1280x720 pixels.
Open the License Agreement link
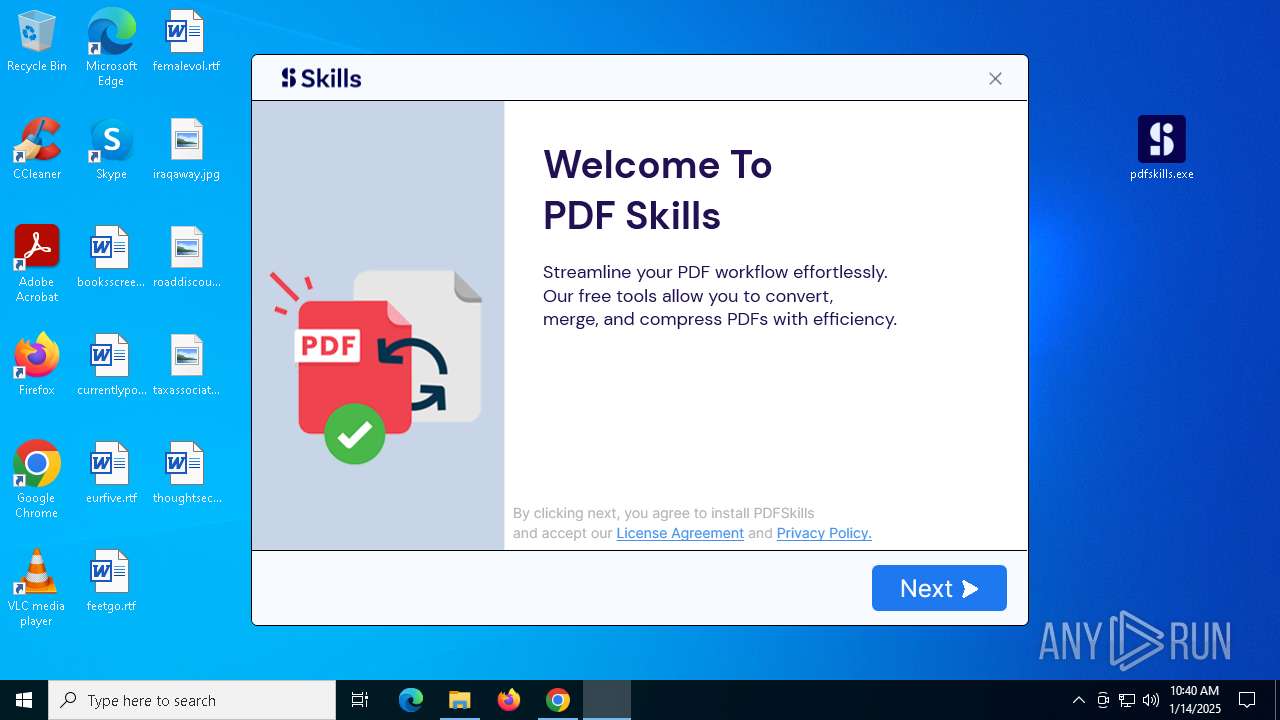680,533
